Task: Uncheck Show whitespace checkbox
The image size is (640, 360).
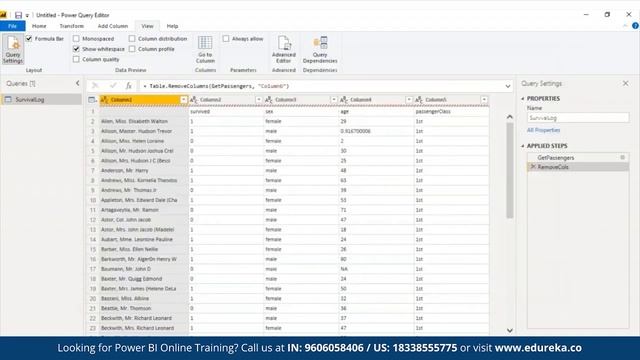Action: coord(76,49)
